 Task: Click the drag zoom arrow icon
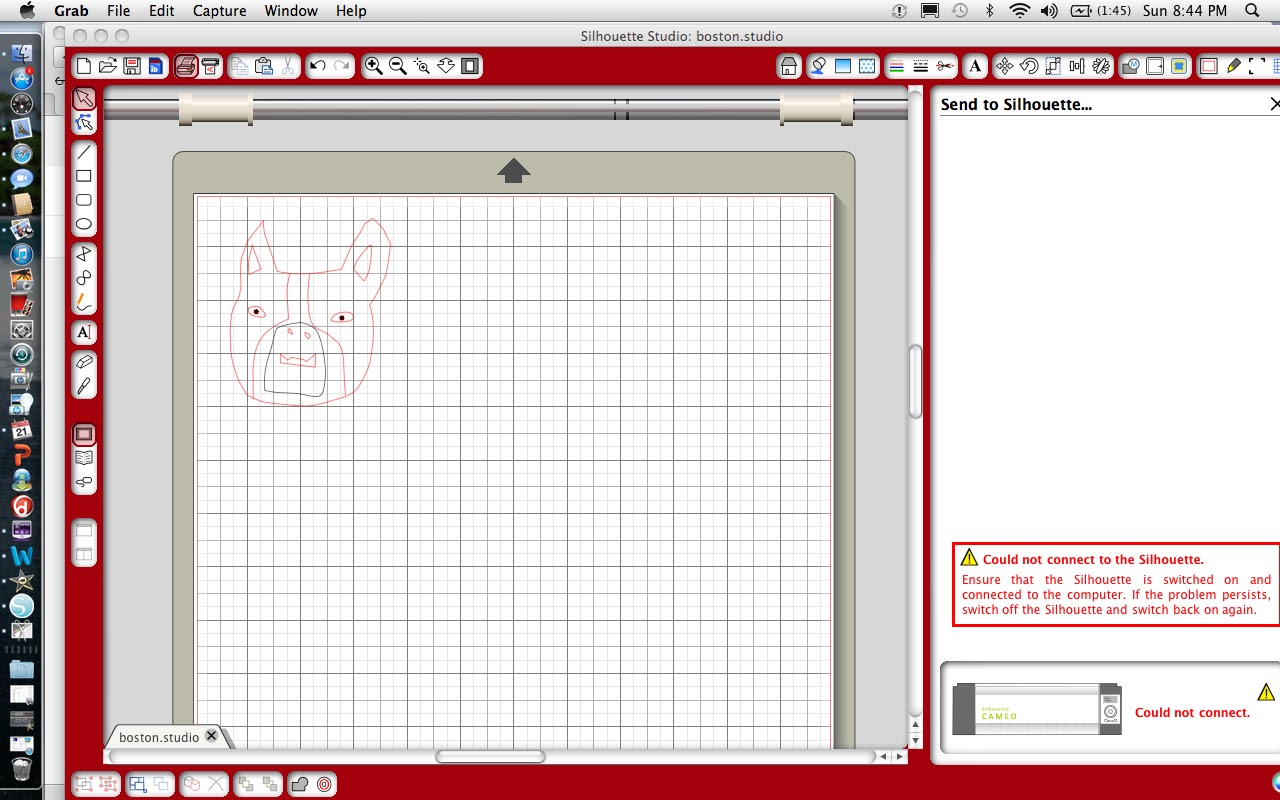coord(446,67)
